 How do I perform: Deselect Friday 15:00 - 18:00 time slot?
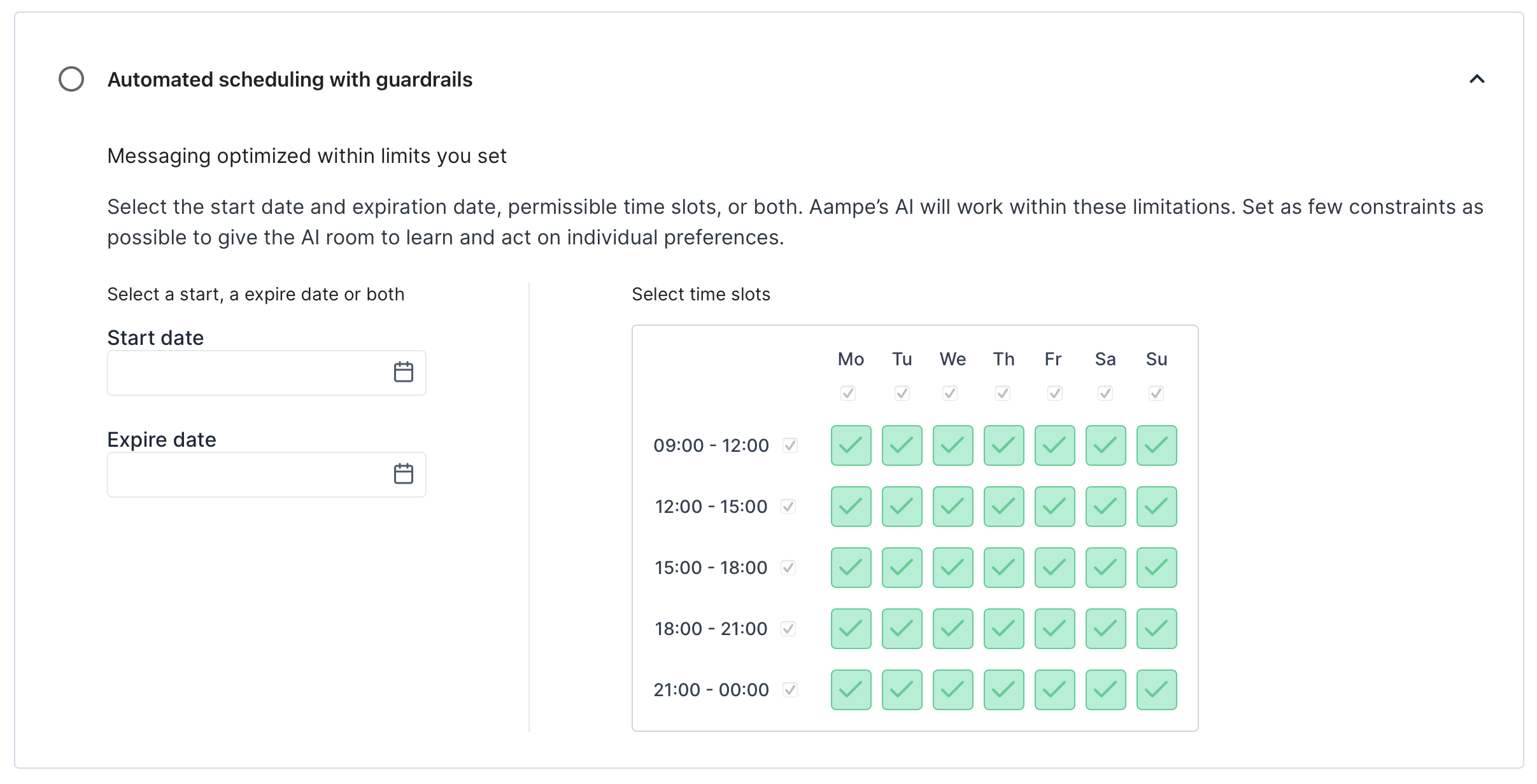click(x=1055, y=568)
